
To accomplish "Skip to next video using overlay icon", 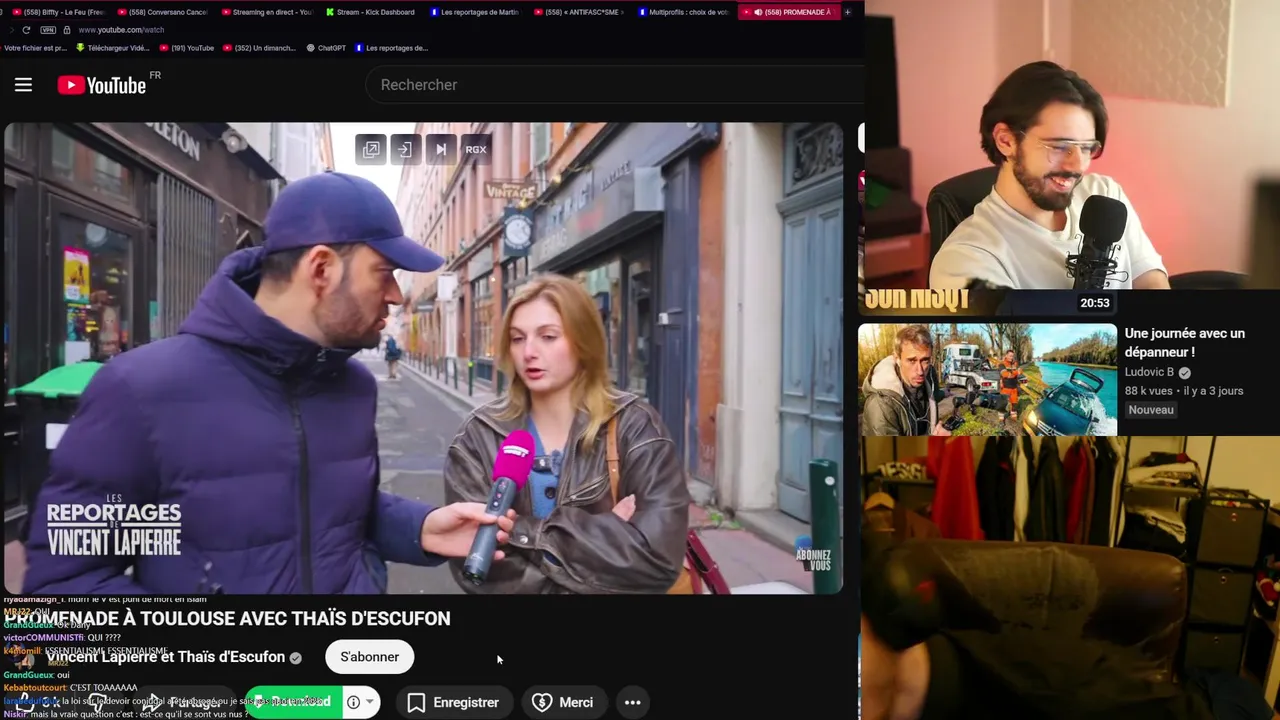I will coord(441,149).
